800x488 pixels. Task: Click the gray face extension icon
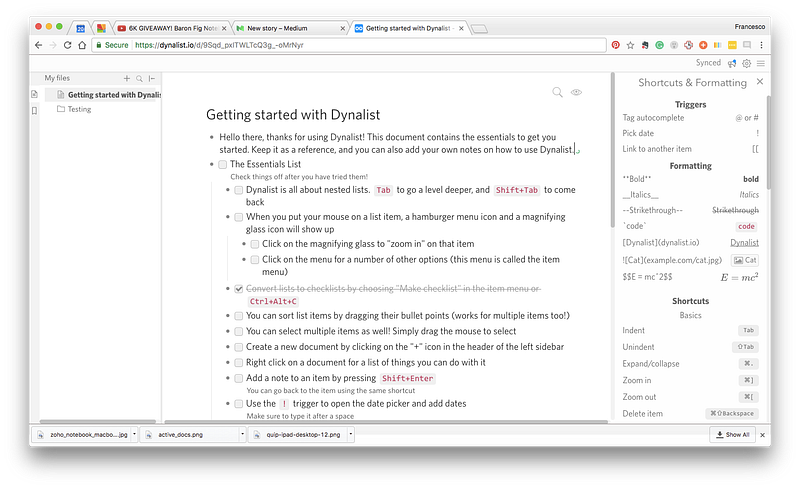pos(674,45)
